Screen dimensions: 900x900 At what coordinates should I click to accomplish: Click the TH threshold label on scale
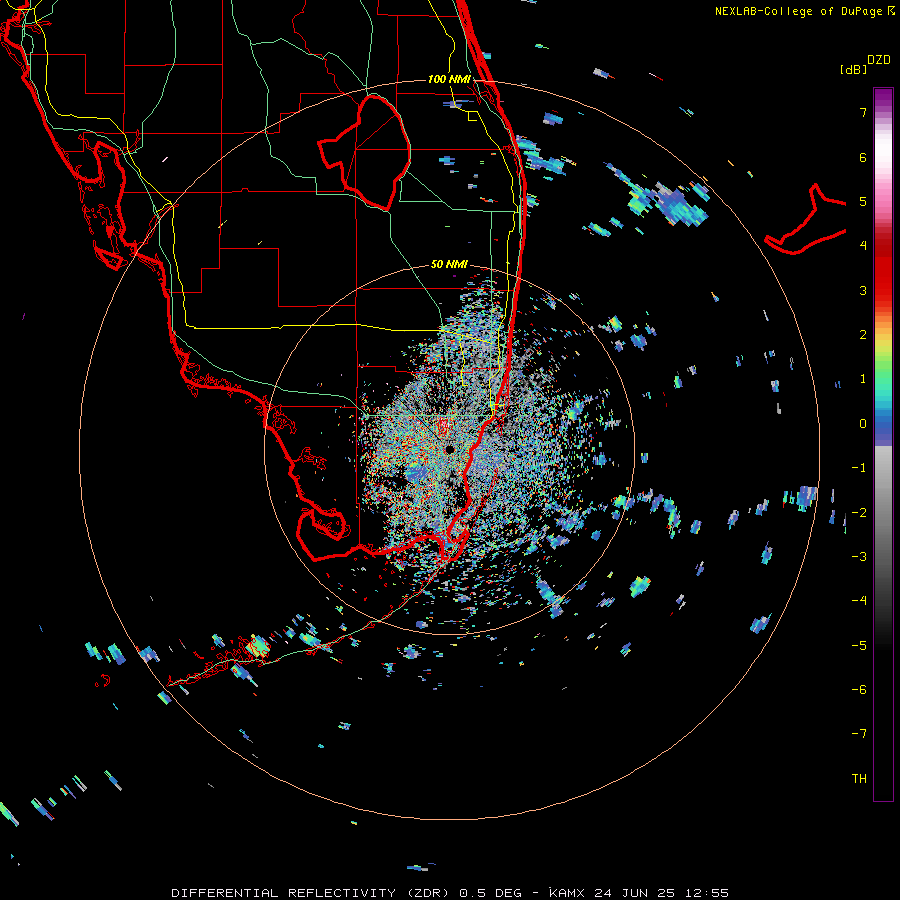click(x=859, y=779)
